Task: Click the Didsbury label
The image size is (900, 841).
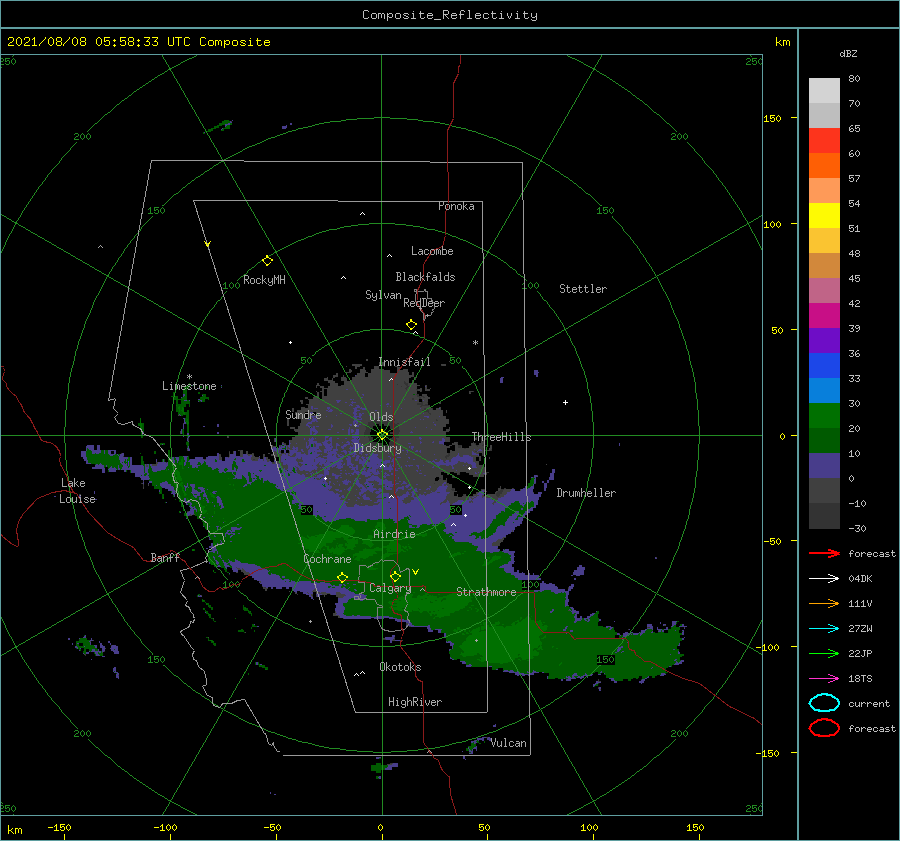Action: 377,448
